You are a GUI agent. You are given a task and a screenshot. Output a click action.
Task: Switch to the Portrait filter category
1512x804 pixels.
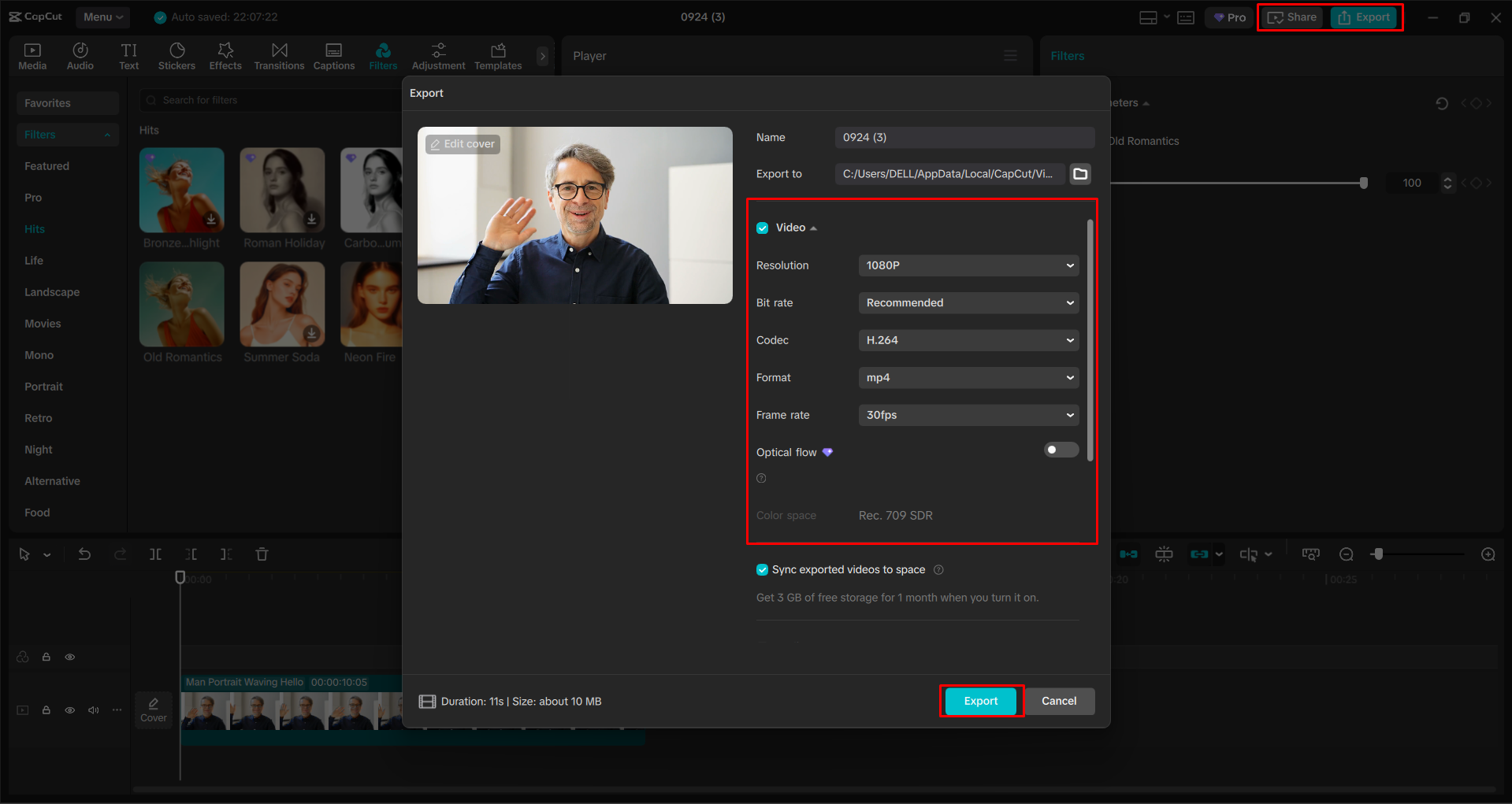pyautogui.click(x=43, y=386)
